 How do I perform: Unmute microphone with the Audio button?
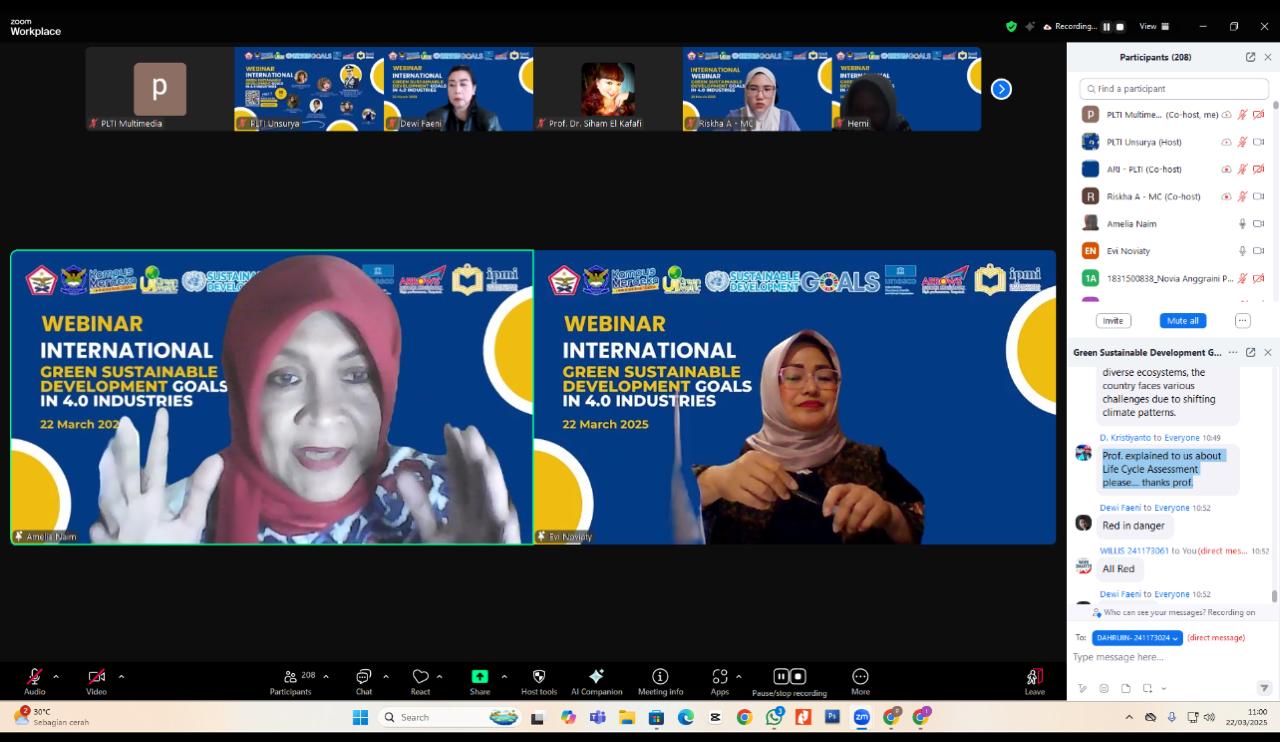coord(34,677)
